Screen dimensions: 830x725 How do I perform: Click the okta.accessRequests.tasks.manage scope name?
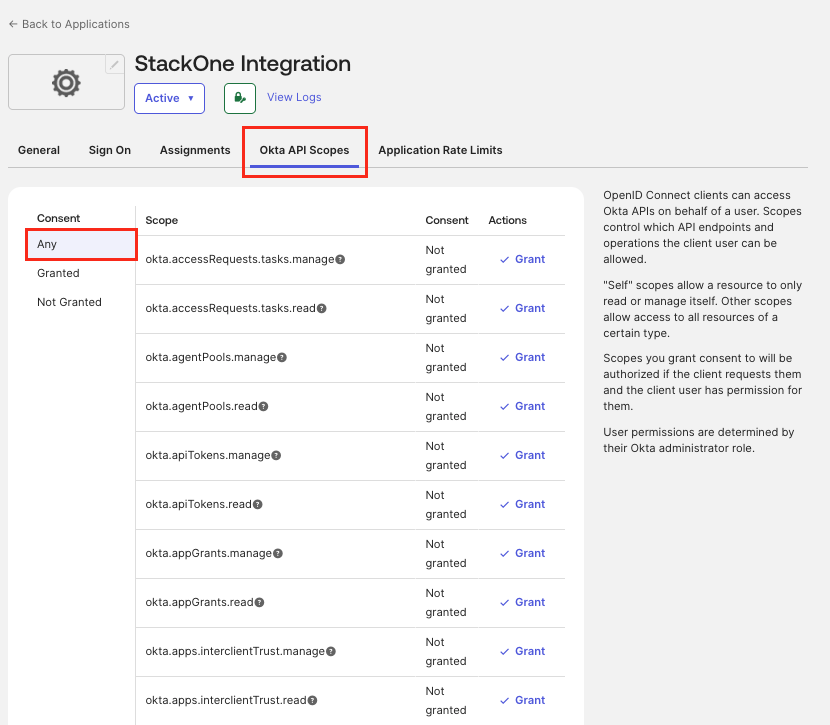240,259
